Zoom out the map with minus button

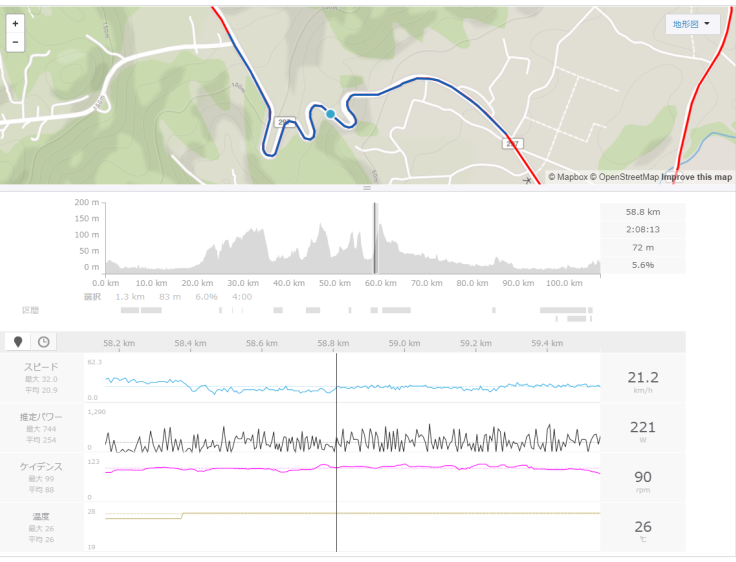(x=15, y=42)
